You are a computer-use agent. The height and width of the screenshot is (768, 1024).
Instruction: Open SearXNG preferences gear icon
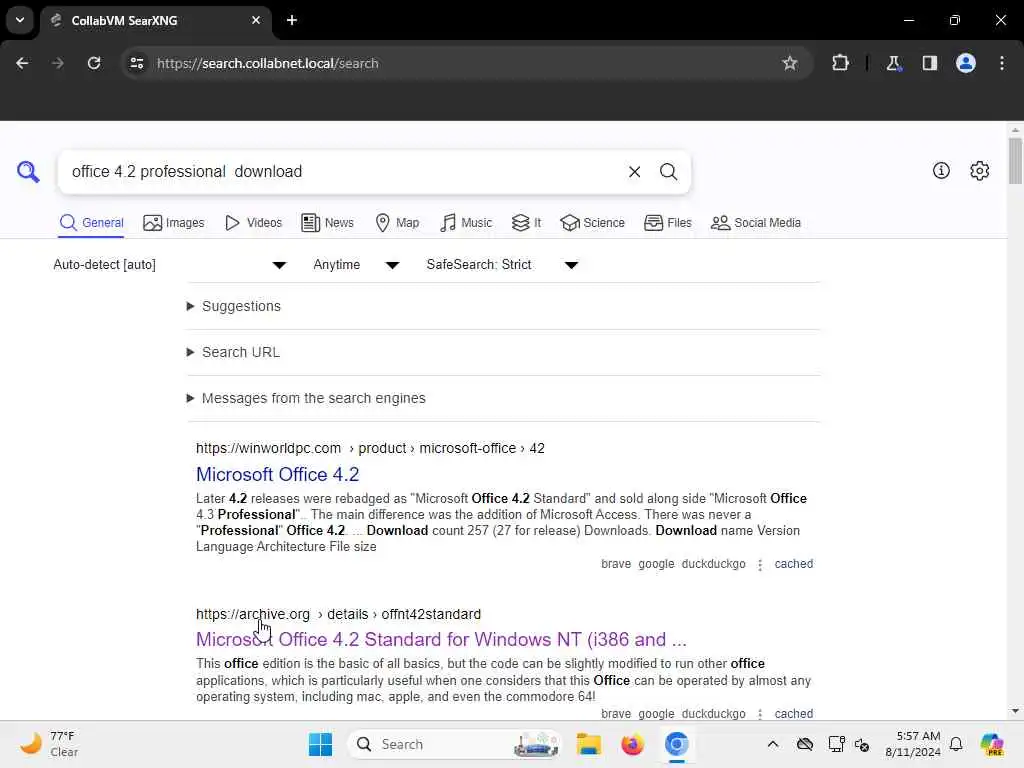click(x=980, y=170)
